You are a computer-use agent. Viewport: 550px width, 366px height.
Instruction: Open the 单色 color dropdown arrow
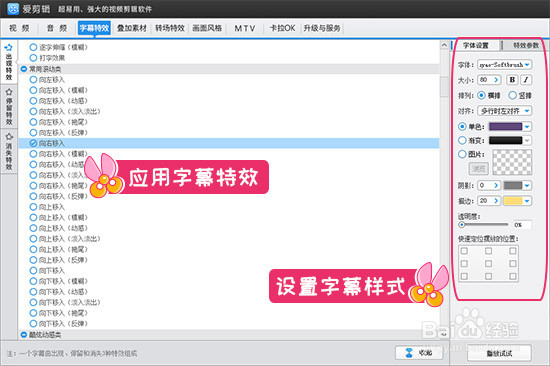click(527, 126)
